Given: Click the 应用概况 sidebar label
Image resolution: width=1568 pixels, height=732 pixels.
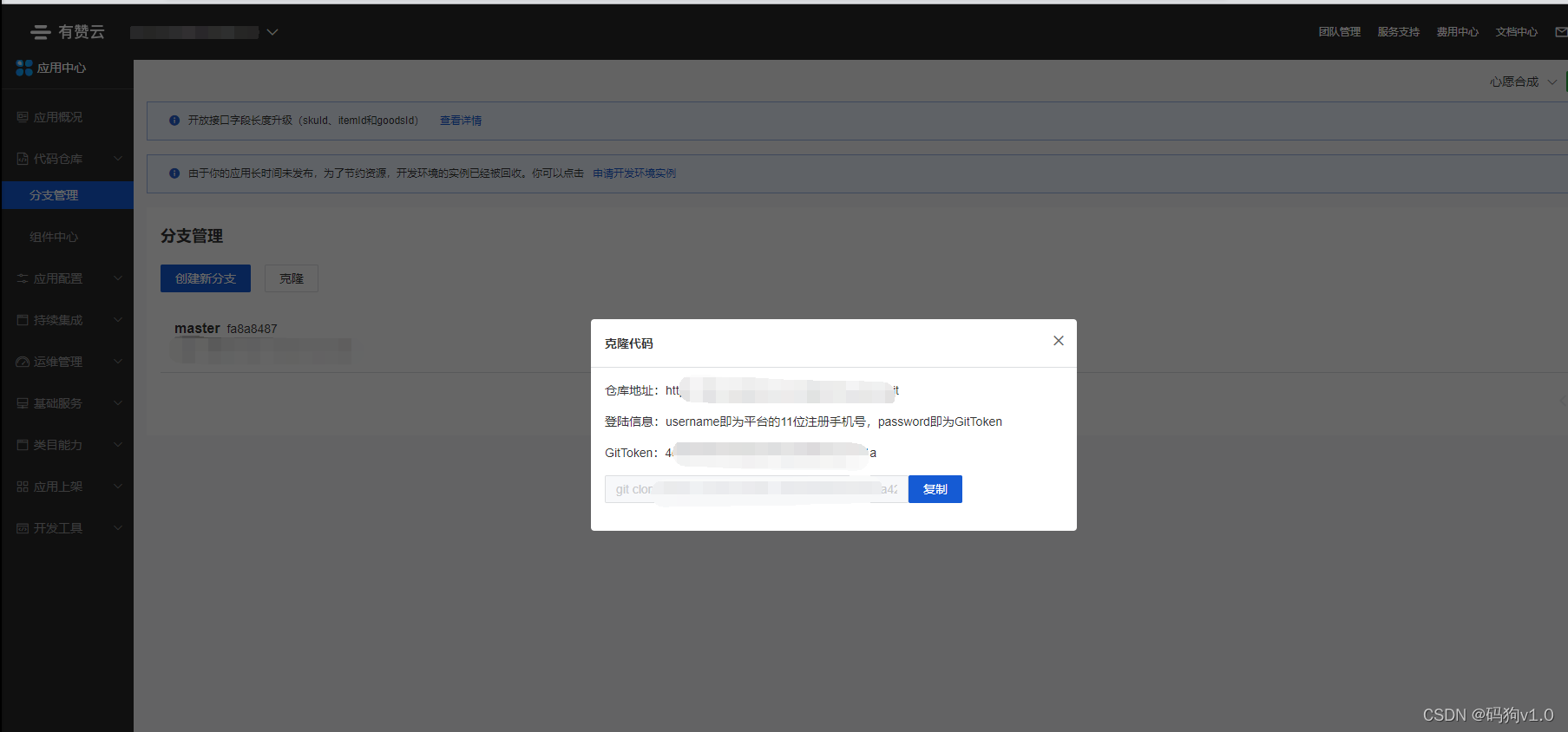Looking at the screenshot, I should pyautogui.click(x=58, y=117).
